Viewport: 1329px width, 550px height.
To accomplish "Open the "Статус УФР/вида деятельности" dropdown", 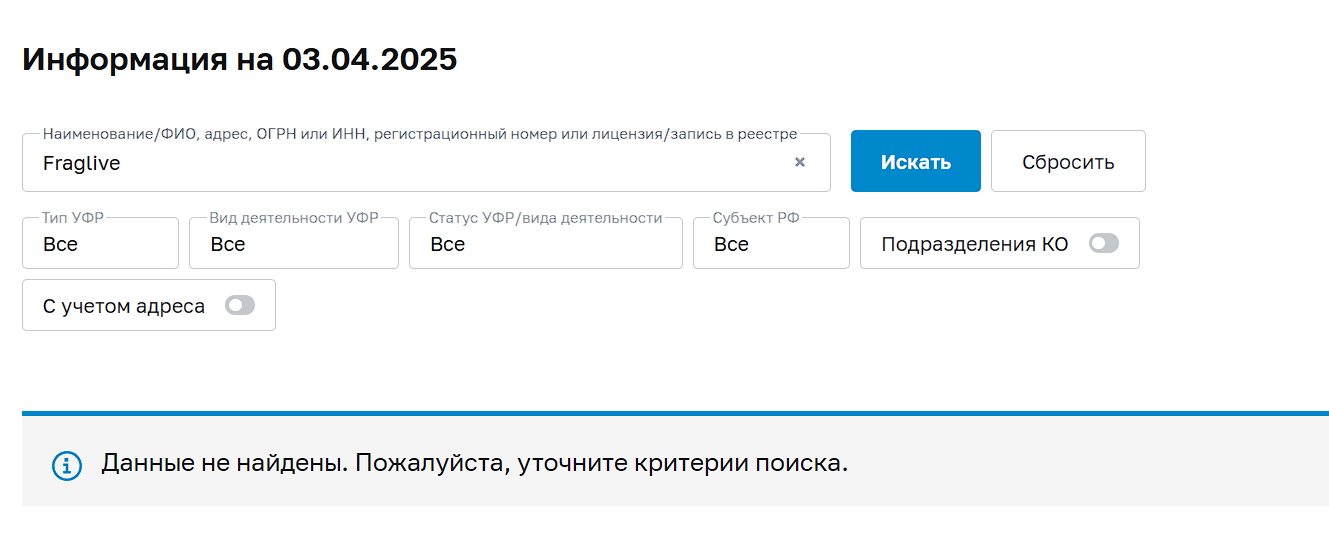I will pyautogui.click(x=545, y=244).
